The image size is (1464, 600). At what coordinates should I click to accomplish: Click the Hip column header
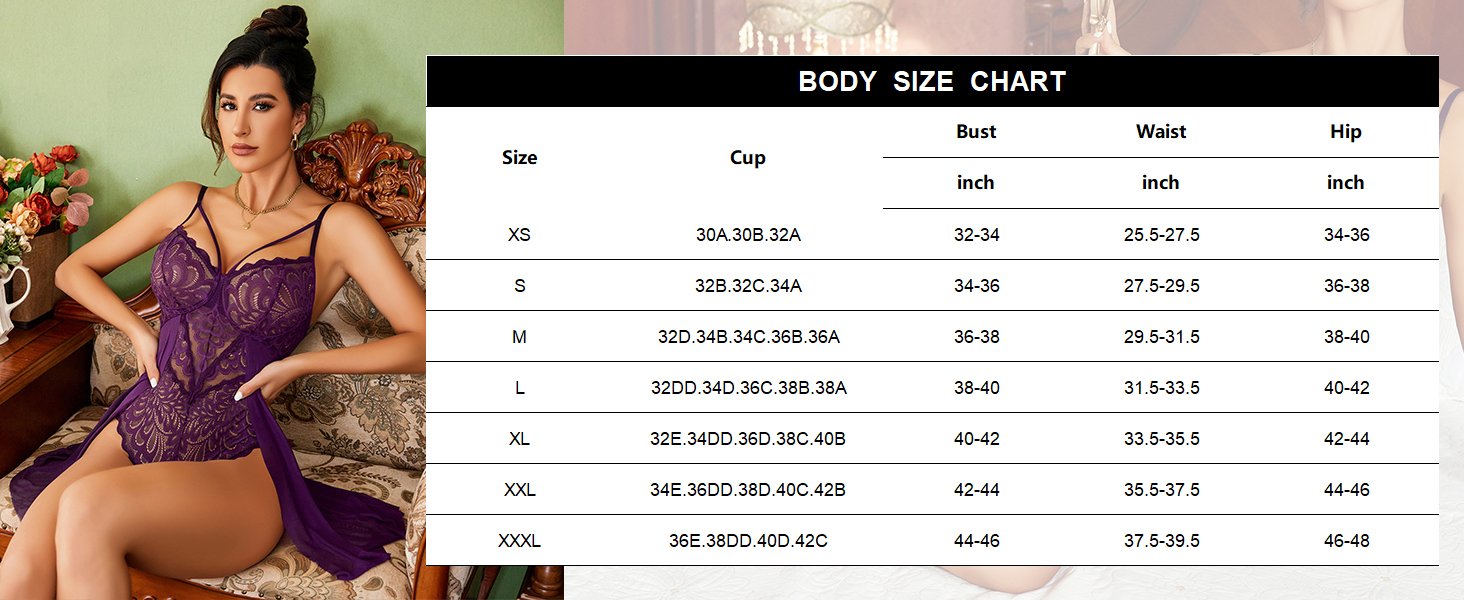click(x=1345, y=131)
